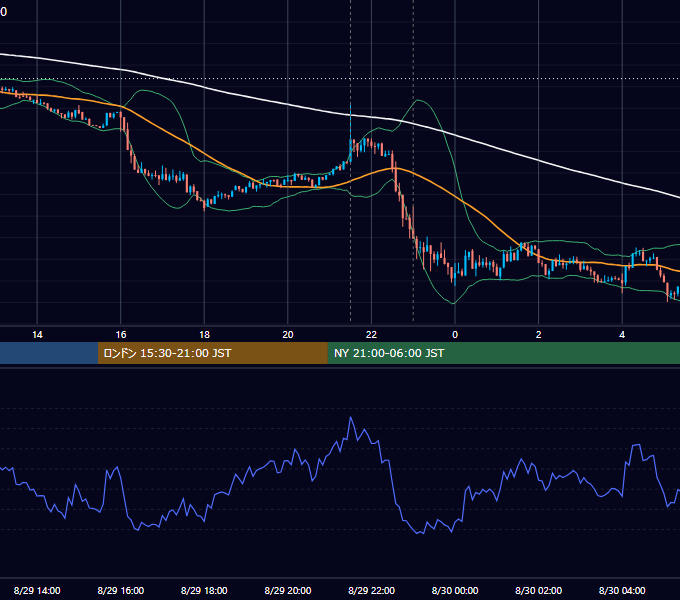This screenshot has width=680, height=600.
Task: Click the 4 hour axis label
Action: [622, 335]
